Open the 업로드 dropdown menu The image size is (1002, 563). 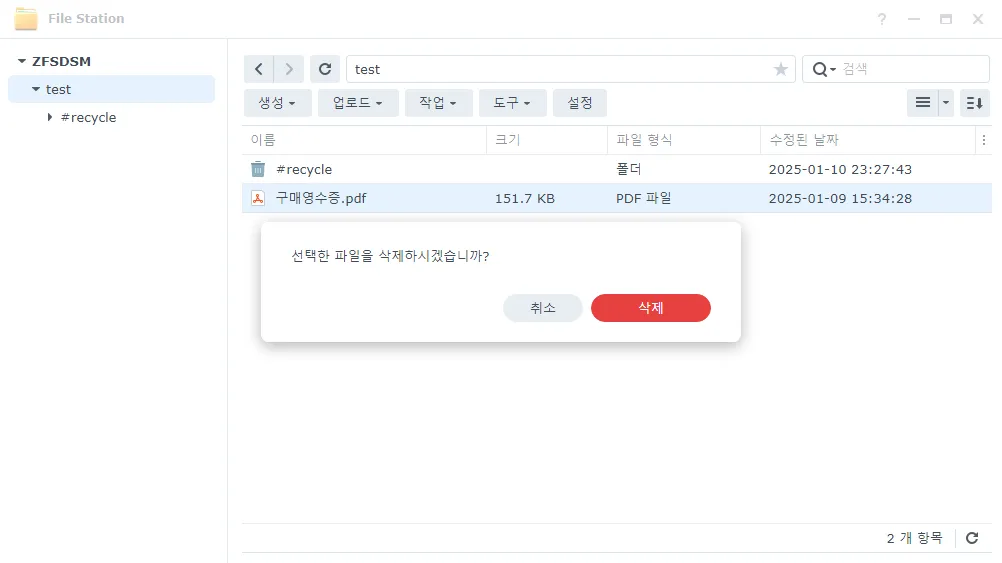point(358,103)
